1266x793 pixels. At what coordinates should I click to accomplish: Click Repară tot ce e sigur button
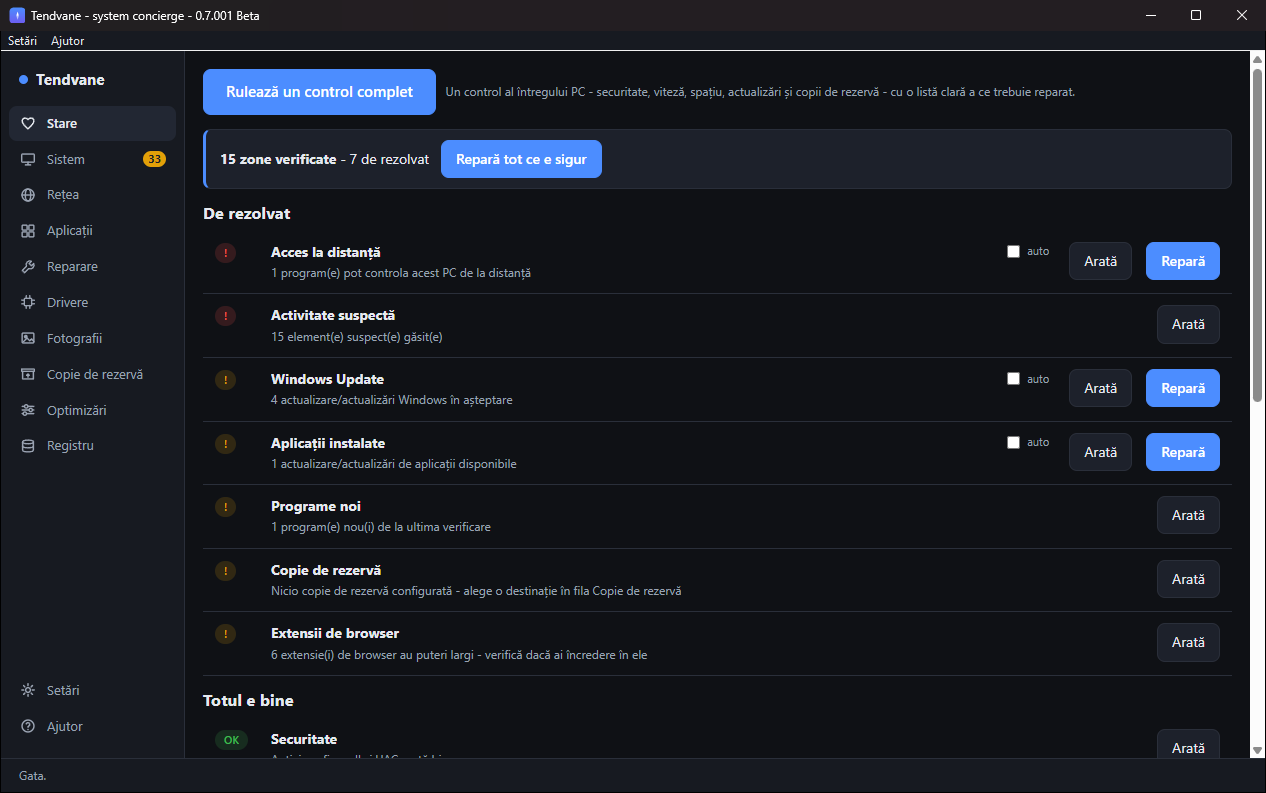coord(521,159)
